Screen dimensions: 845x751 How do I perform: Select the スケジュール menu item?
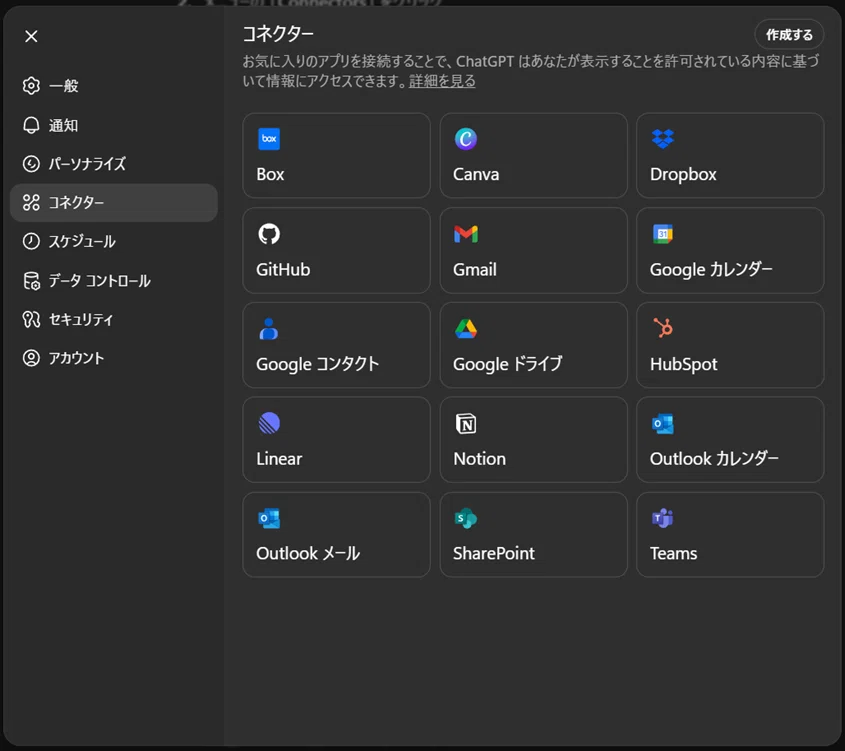[114, 241]
